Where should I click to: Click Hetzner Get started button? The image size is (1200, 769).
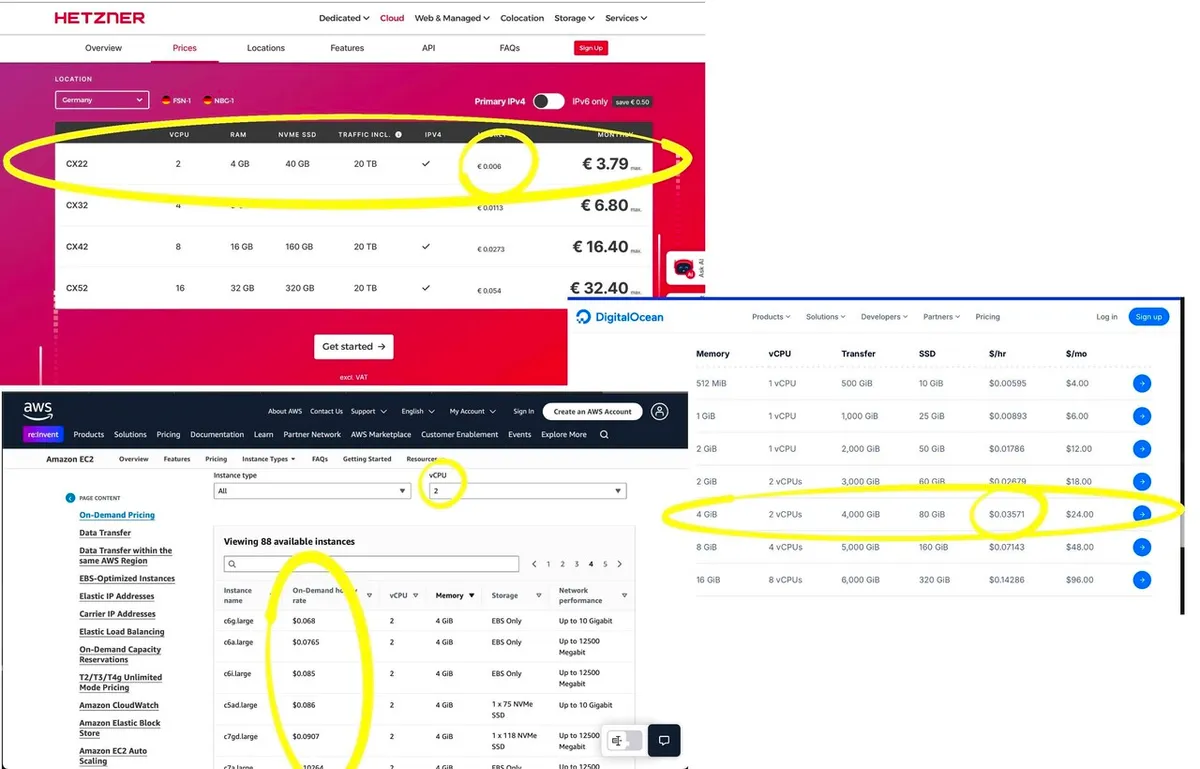tap(353, 347)
